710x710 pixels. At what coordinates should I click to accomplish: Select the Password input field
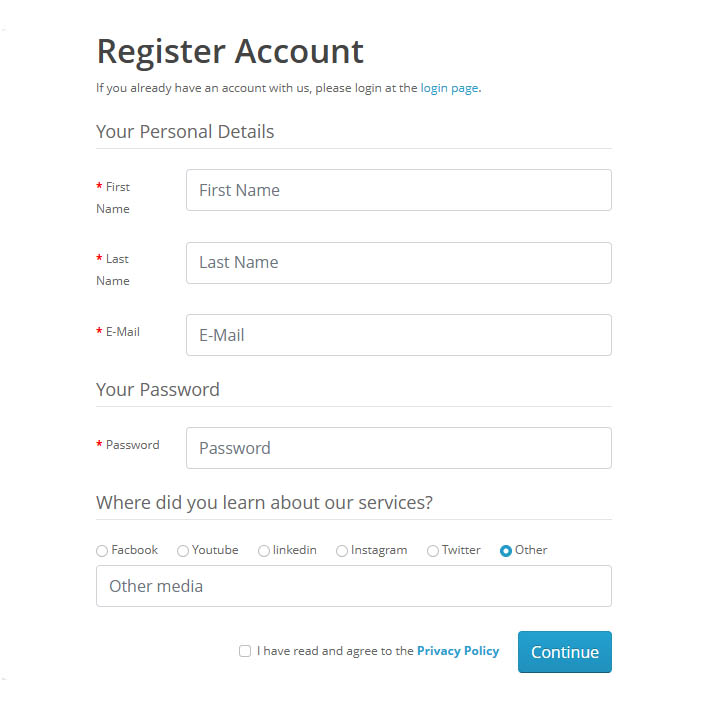pos(398,448)
